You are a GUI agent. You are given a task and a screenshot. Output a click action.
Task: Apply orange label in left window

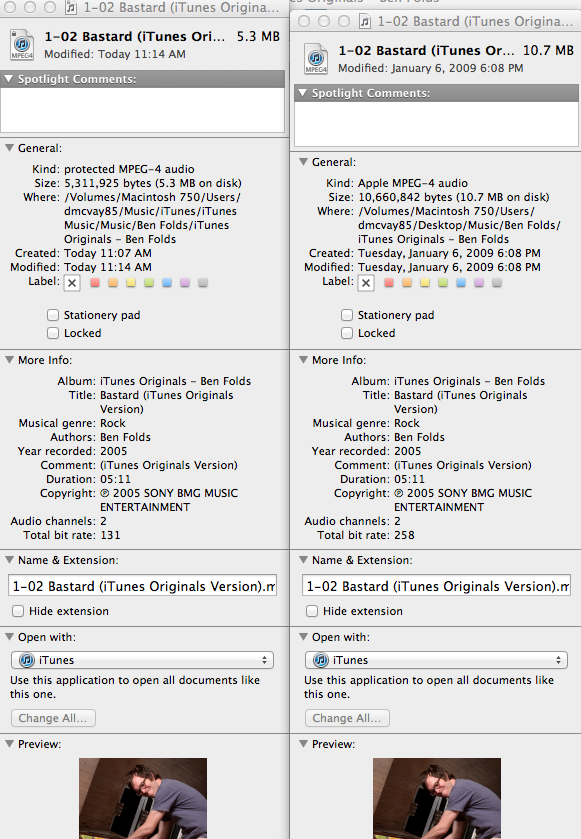113,283
